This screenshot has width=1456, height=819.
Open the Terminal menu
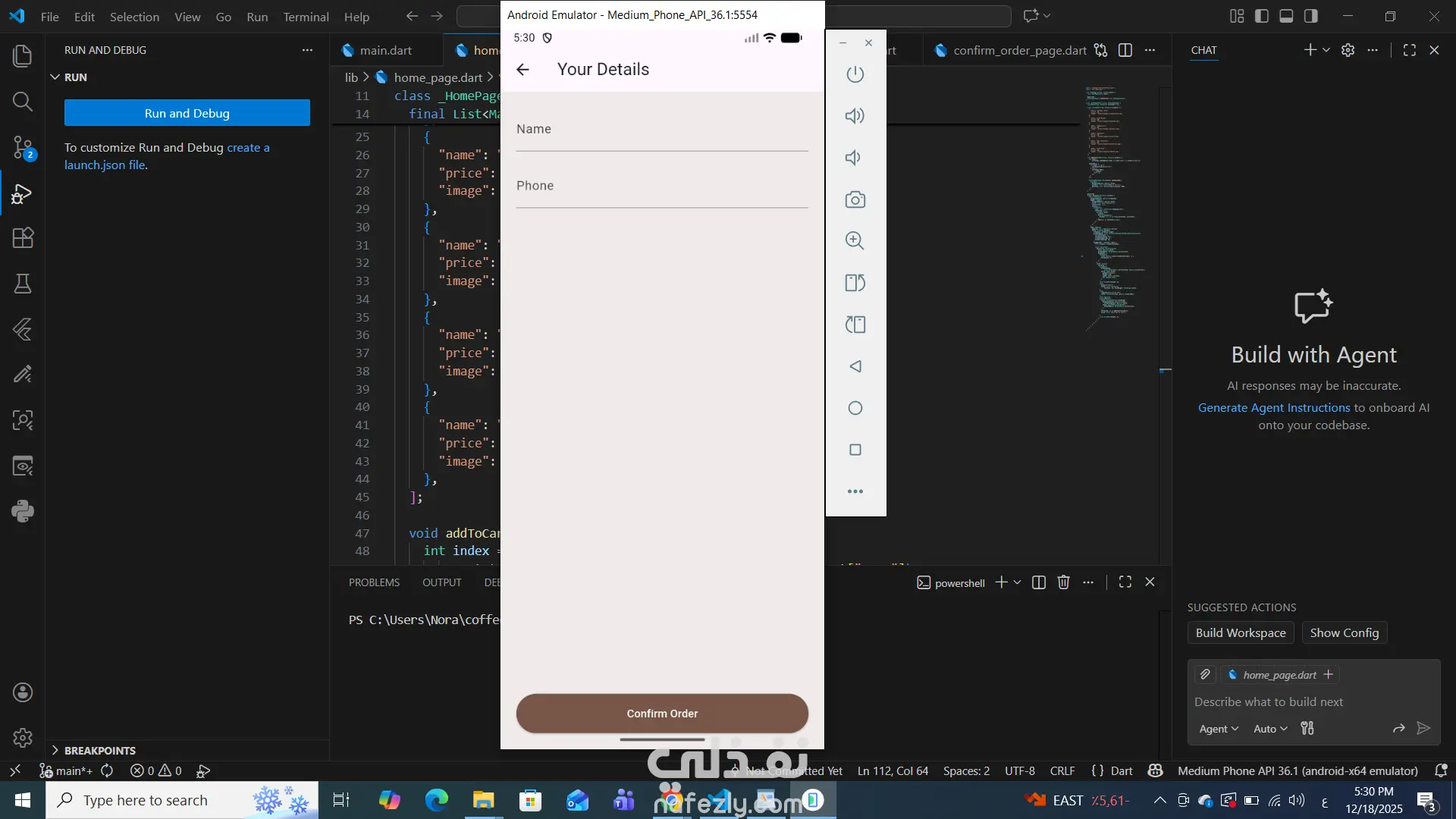coord(306,17)
